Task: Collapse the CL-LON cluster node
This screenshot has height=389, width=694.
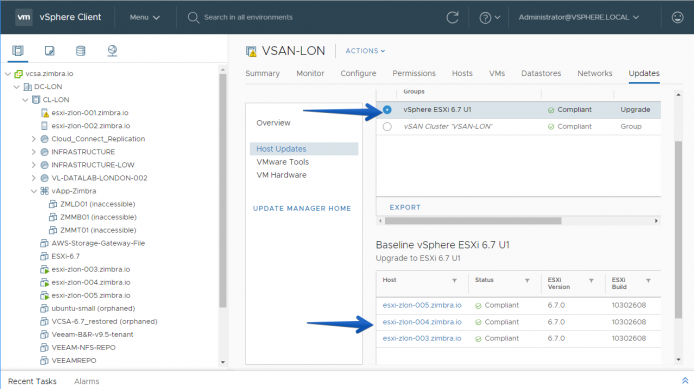Action: tap(25, 100)
